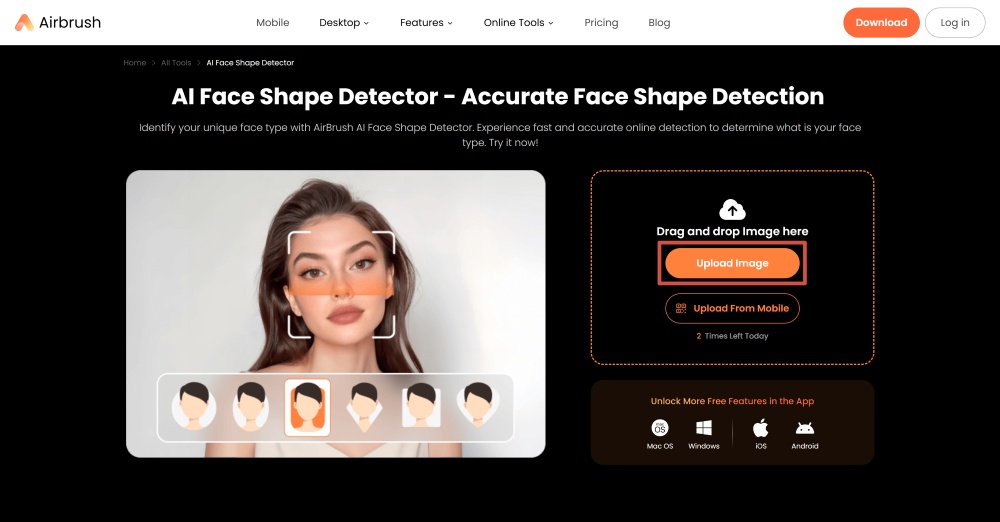
Task: Click the 'Drag and drop image here' text
Action: [732, 231]
